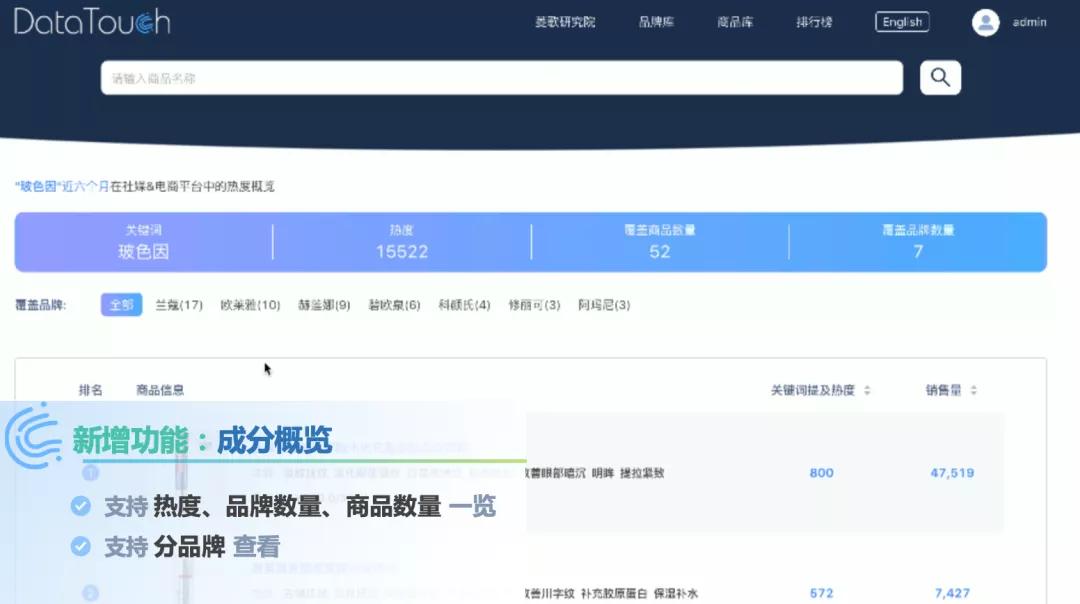Viewport: 1080px width, 604px height.
Task: Sort by 销售量 column
Action: pos(941,390)
